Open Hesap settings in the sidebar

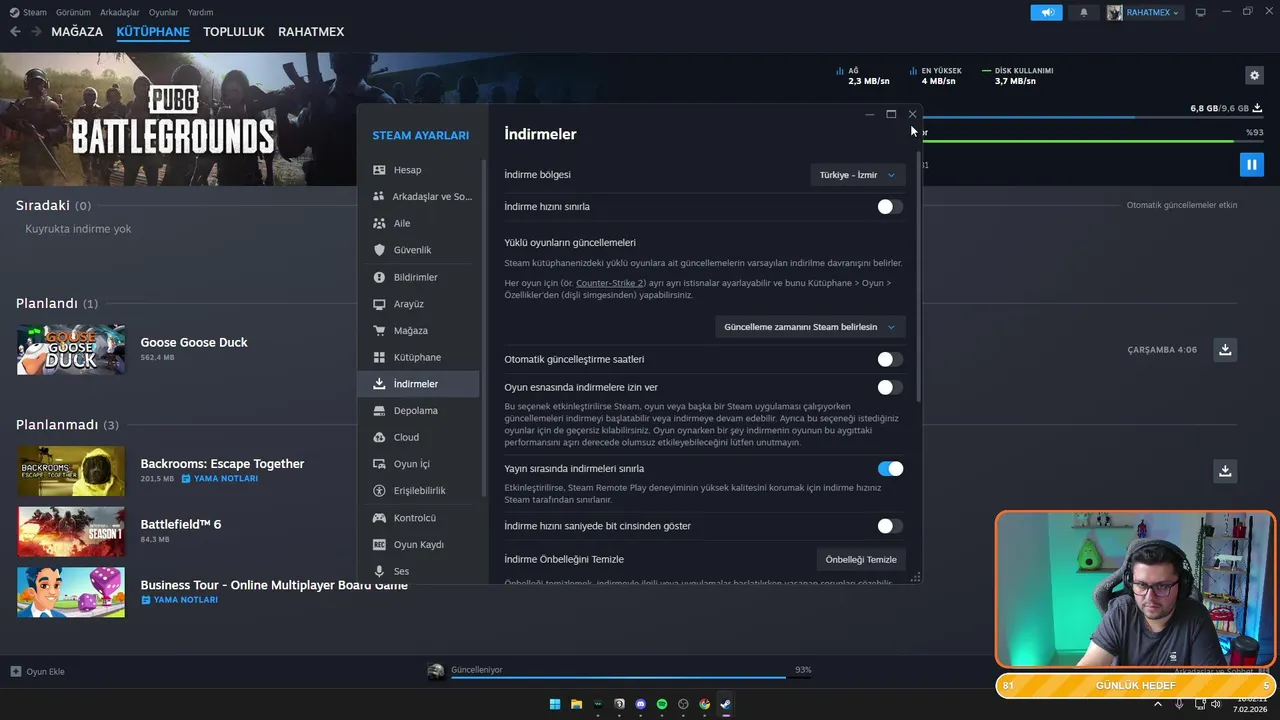[x=418, y=170]
